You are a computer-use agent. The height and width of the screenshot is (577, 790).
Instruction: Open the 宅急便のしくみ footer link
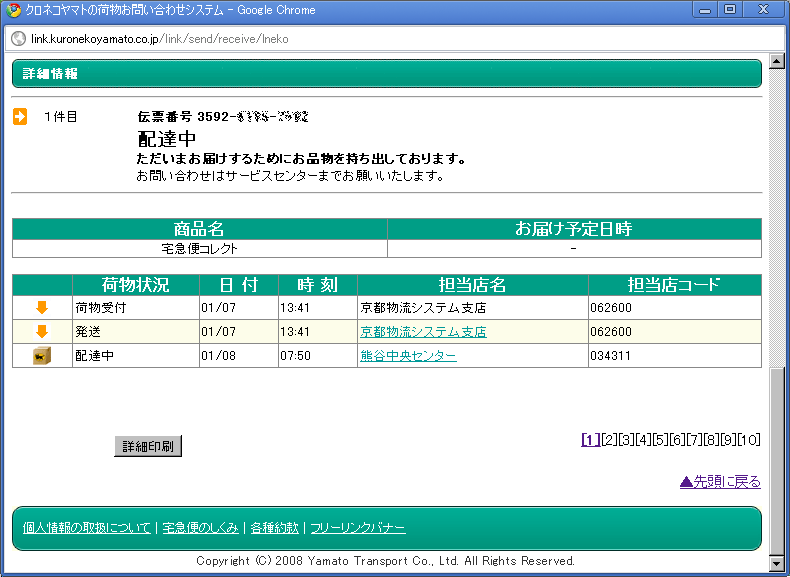(x=201, y=528)
